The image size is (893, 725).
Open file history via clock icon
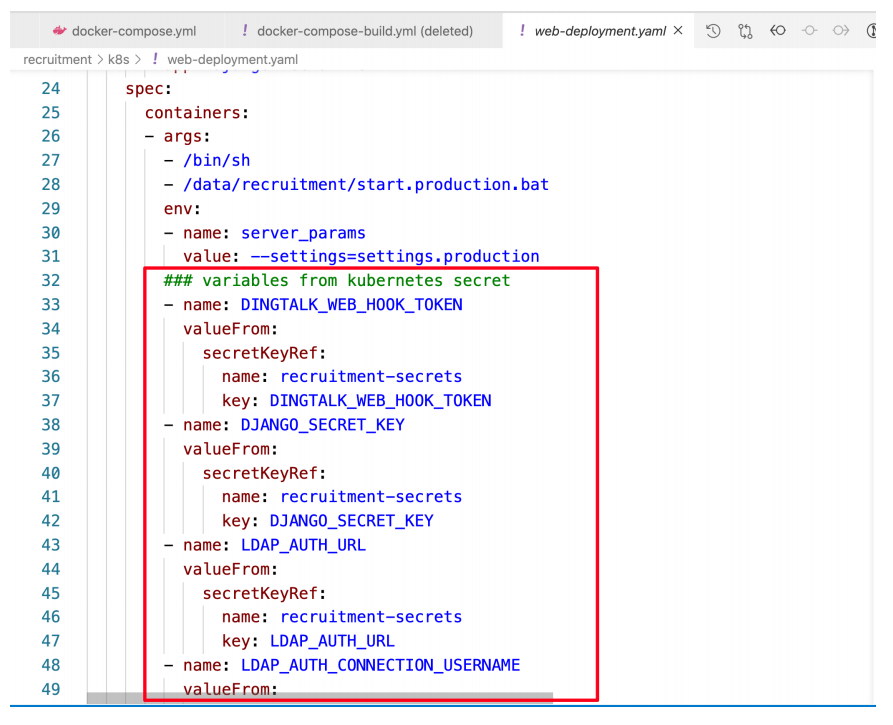(713, 31)
